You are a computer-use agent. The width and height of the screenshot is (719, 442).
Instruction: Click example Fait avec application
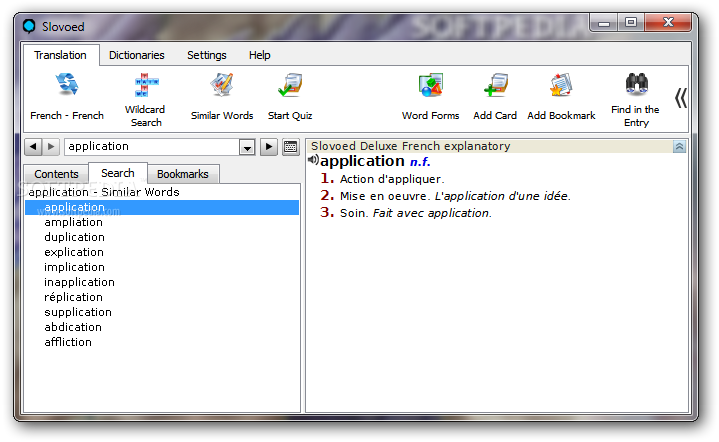click(432, 213)
